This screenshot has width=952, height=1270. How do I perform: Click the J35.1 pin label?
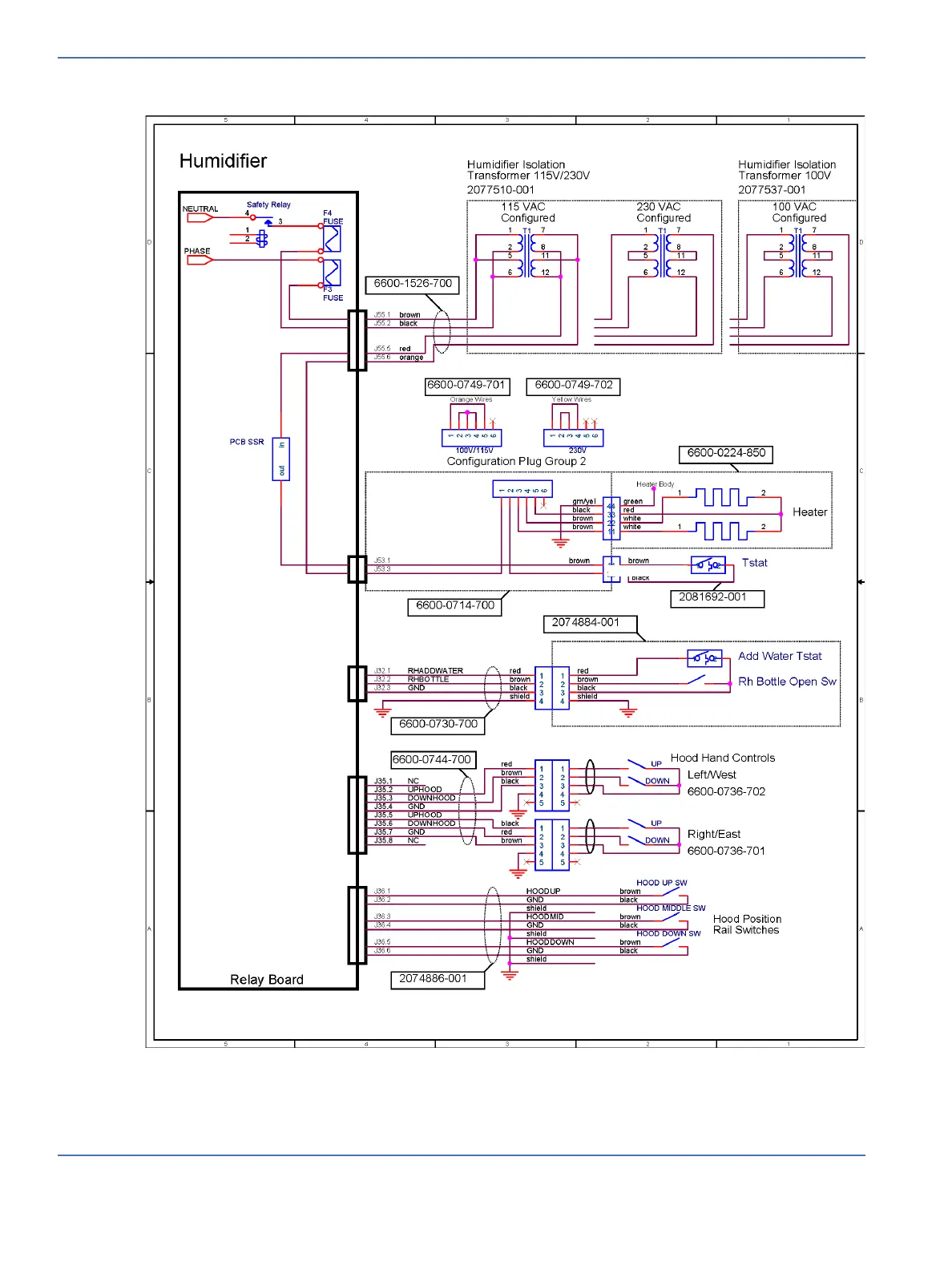383,781
